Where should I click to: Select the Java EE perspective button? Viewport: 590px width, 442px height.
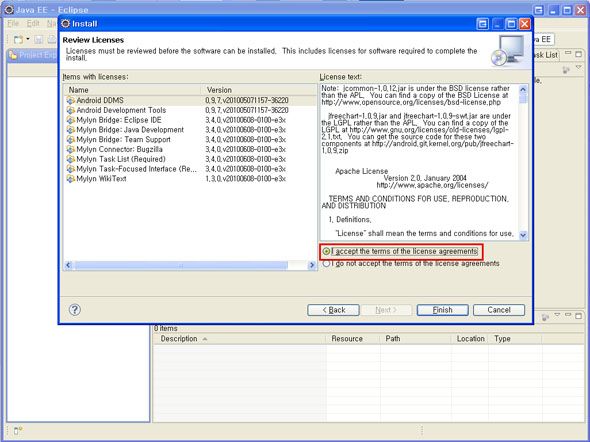[x=543, y=39]
